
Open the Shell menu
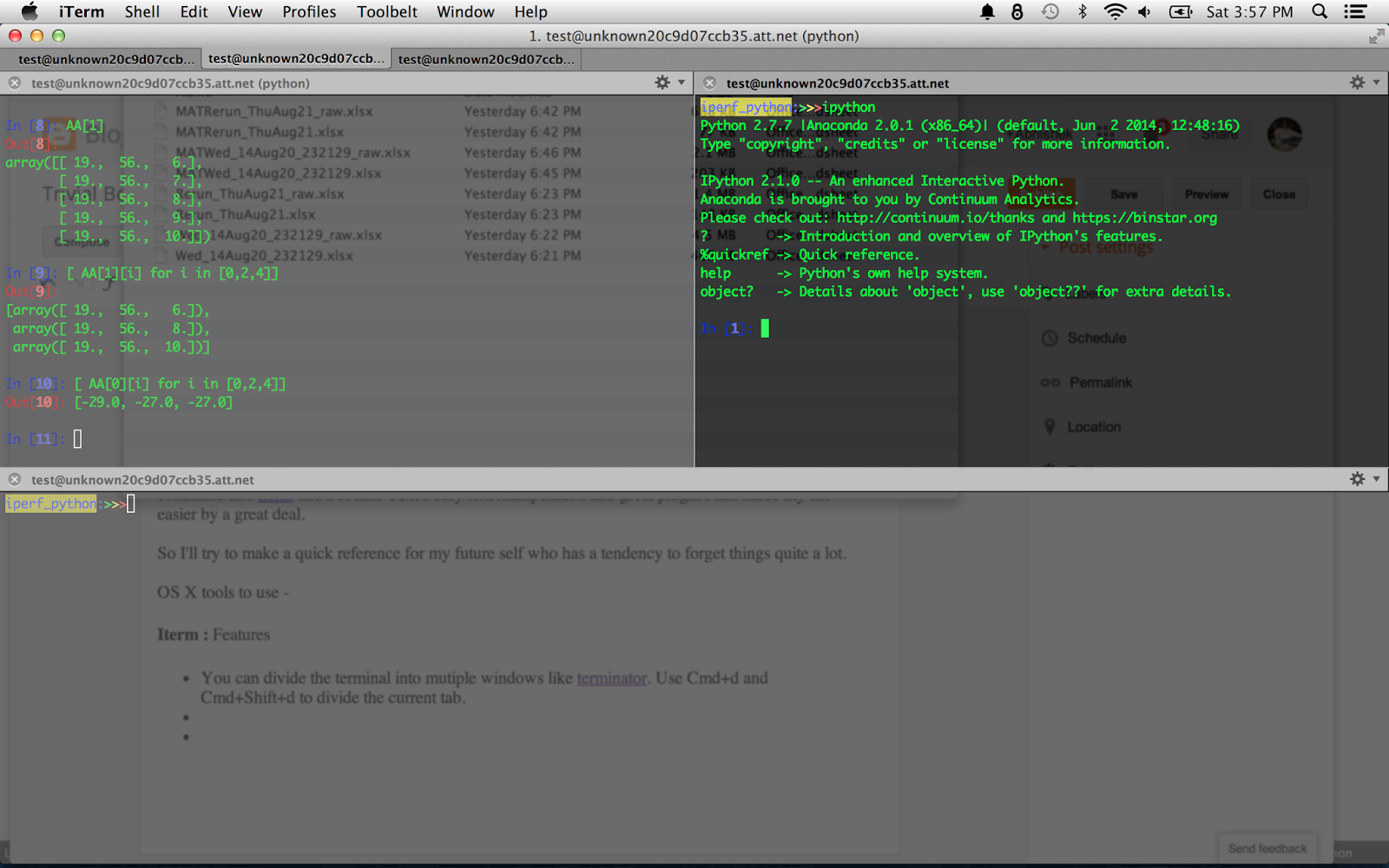pyautogui.click(x=142, y=11)
